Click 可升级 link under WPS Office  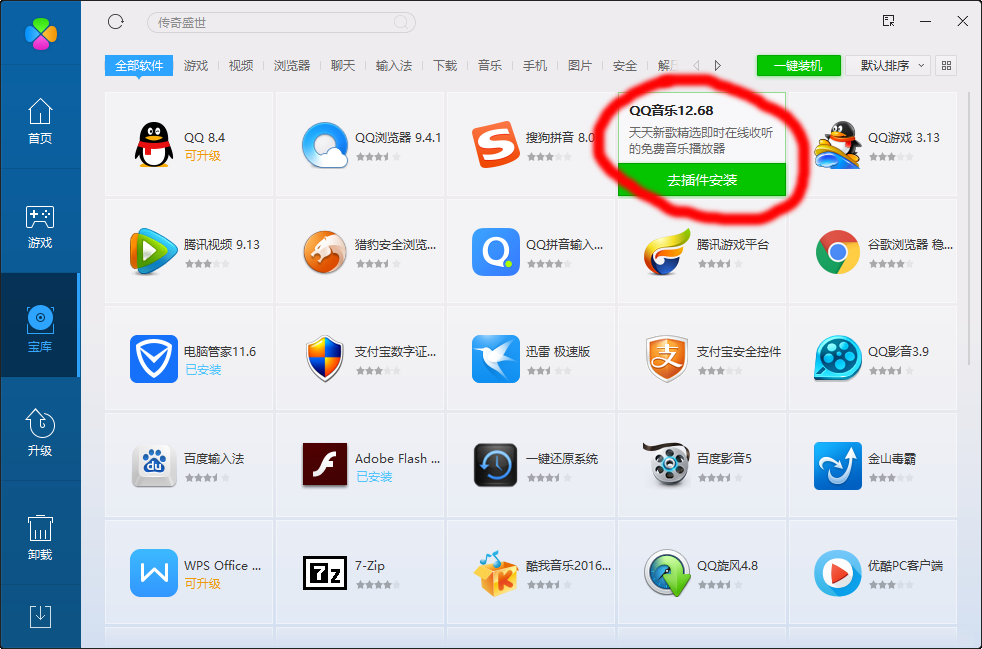tap(202, 583)
